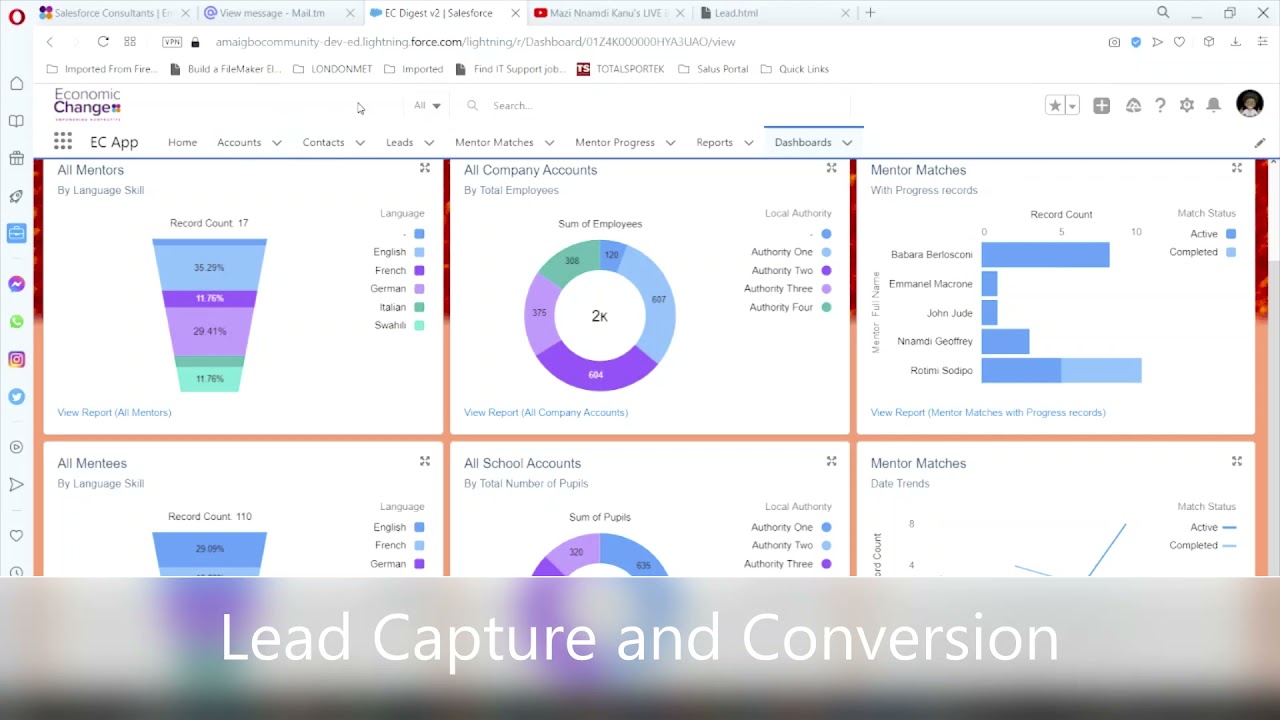Expand the Dashboards tab dropdown chevron

[847, 143]
